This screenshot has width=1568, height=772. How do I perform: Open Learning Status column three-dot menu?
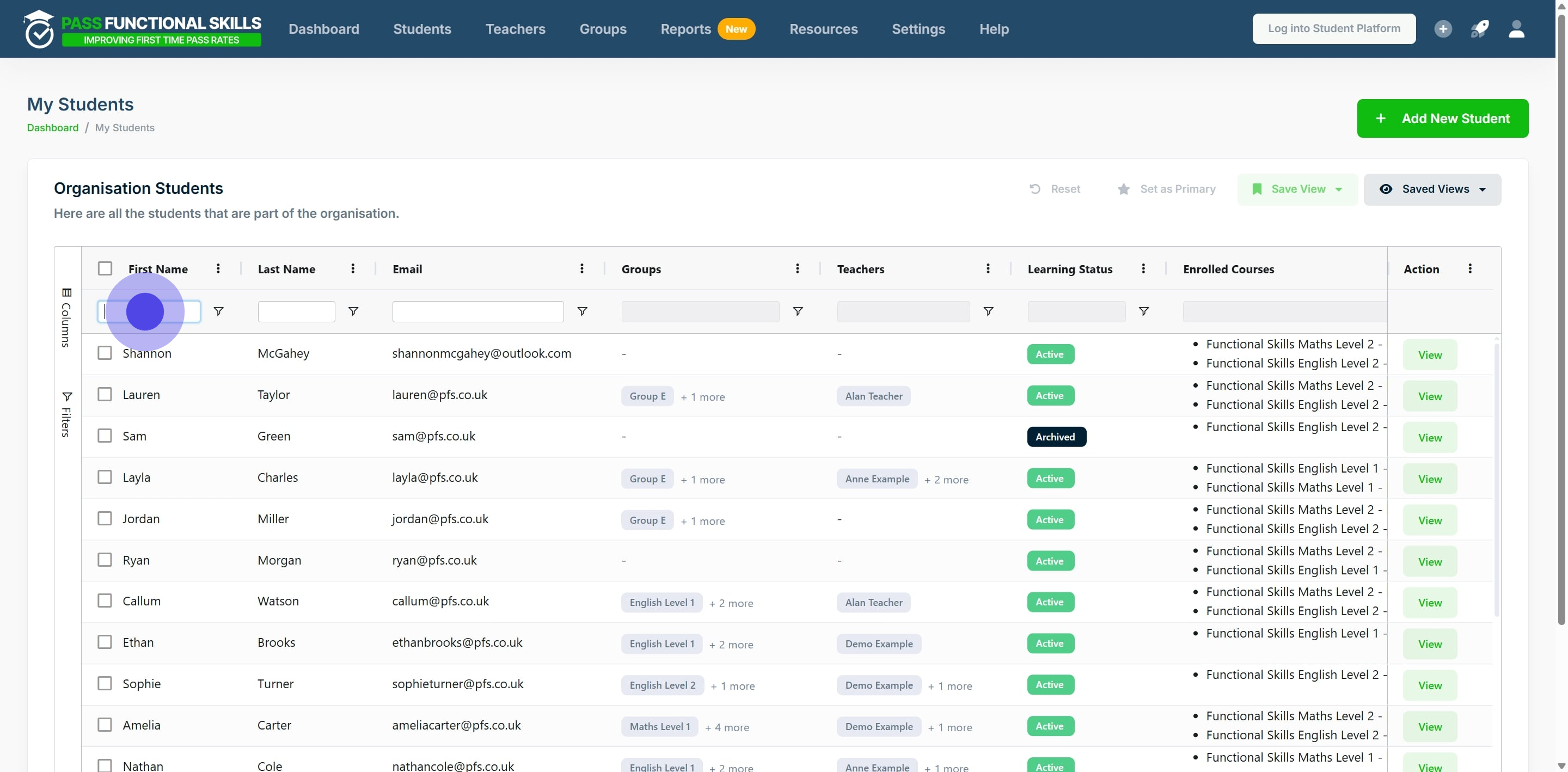click(x=1143, y=268)
